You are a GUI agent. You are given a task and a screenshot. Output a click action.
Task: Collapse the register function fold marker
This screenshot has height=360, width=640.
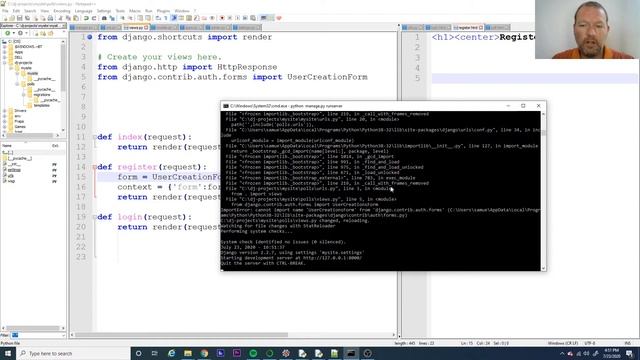(x=94, y=167)
